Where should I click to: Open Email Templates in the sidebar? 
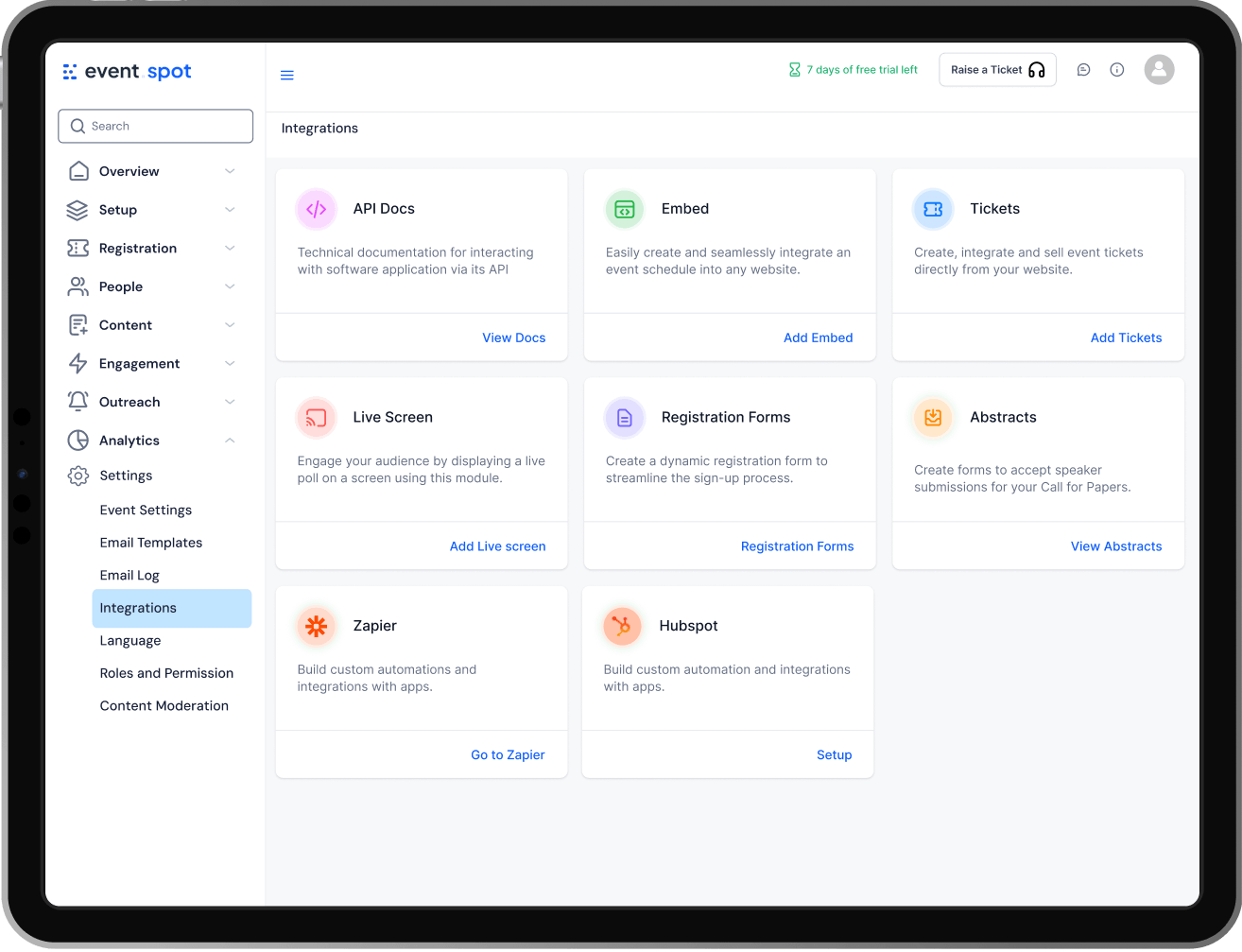[x=151, y=543]
